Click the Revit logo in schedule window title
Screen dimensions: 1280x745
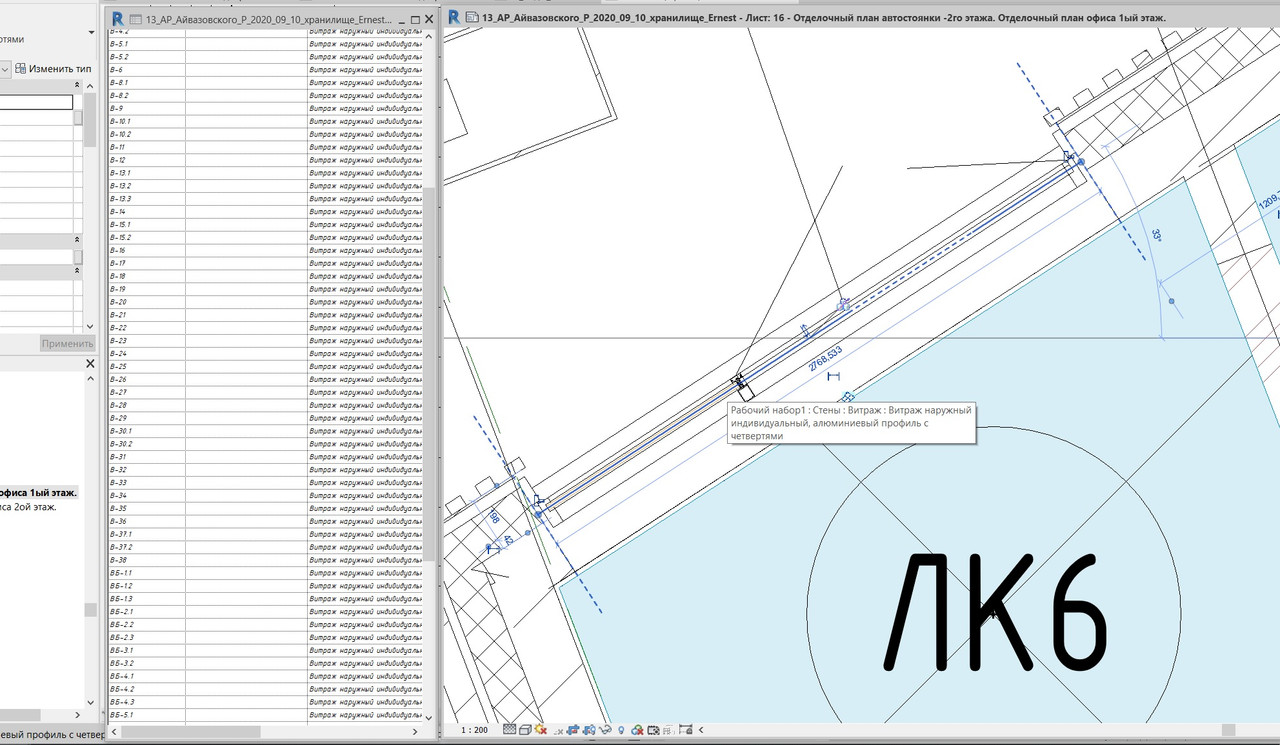pos(118,19)
